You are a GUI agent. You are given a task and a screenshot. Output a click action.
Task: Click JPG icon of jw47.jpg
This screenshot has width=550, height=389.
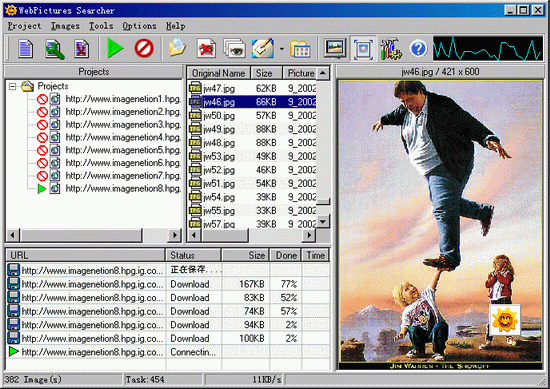coord(195,88)
